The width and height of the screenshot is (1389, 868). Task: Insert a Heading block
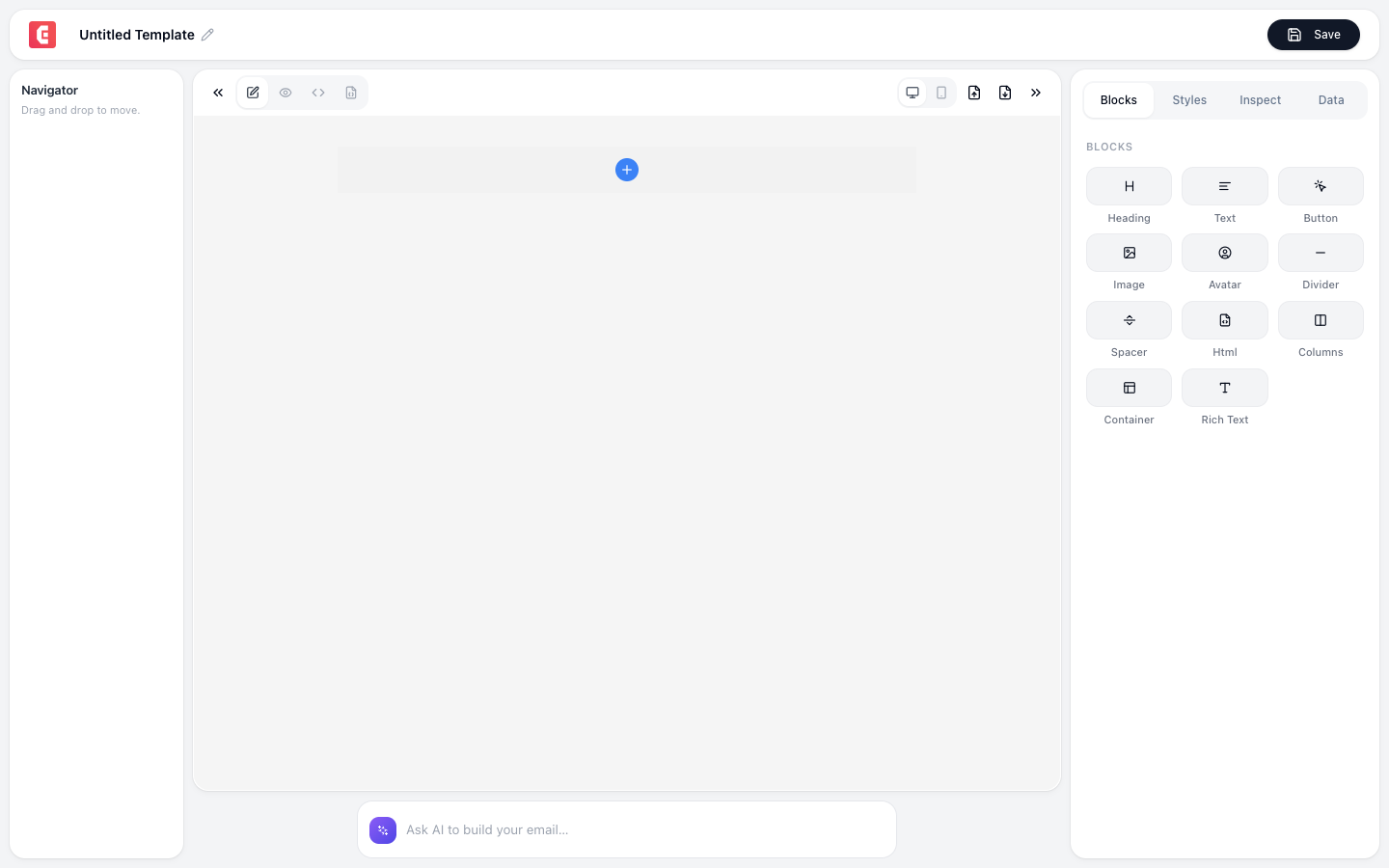(x=1129, y=186)
